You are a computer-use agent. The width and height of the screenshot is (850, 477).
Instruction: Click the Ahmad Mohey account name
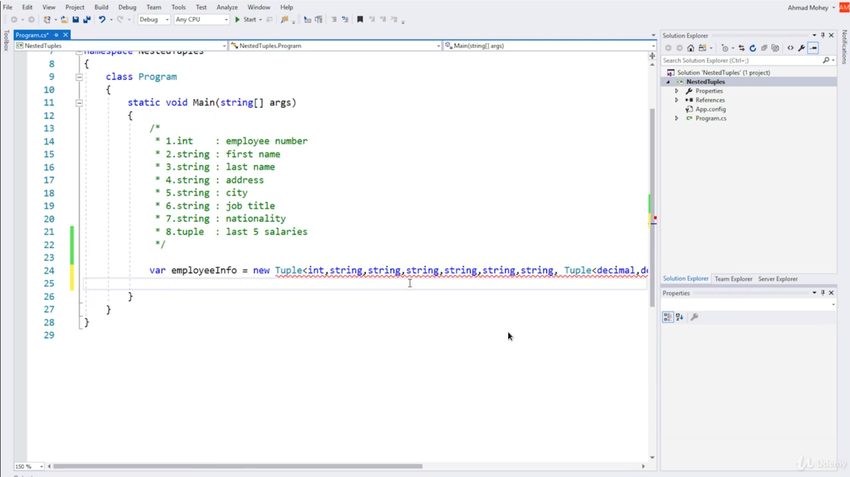pos(808,8)
